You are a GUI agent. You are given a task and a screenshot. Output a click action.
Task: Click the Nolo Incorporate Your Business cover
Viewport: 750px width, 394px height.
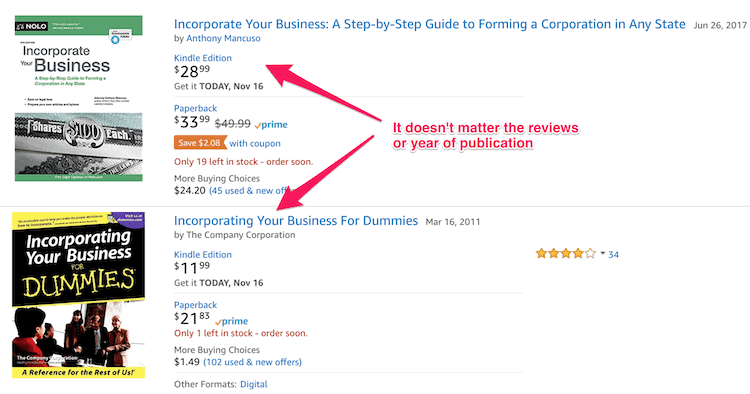tap(78, 98)
